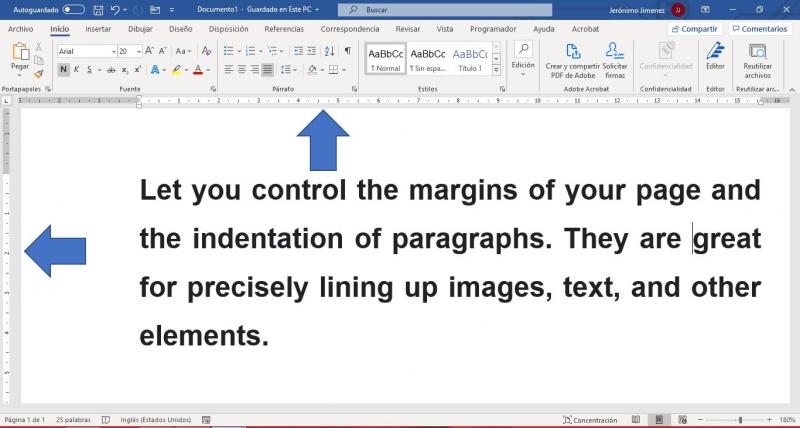Open the Insertar tab

tap(98, 29)
